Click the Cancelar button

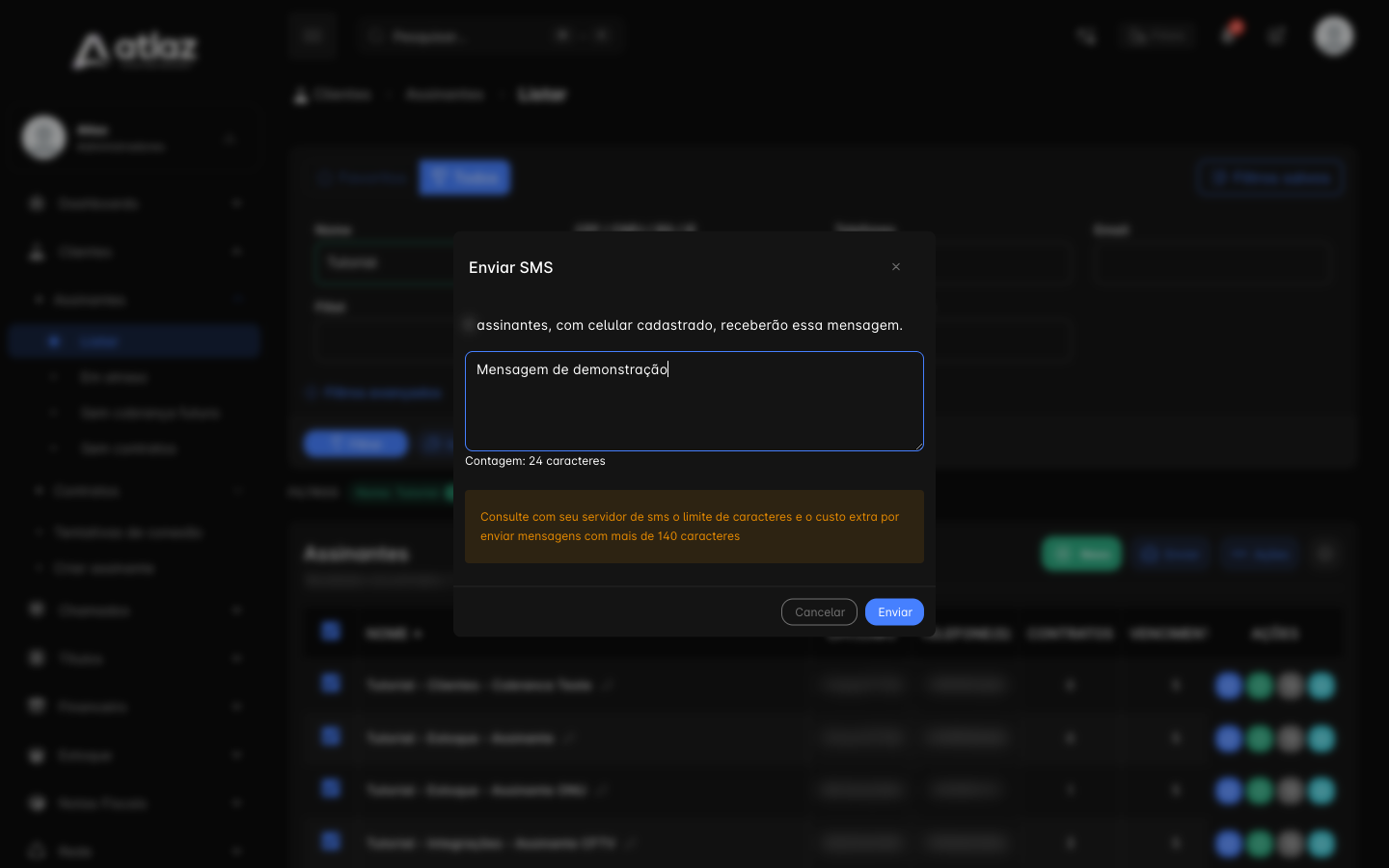(x=819, y=612)
